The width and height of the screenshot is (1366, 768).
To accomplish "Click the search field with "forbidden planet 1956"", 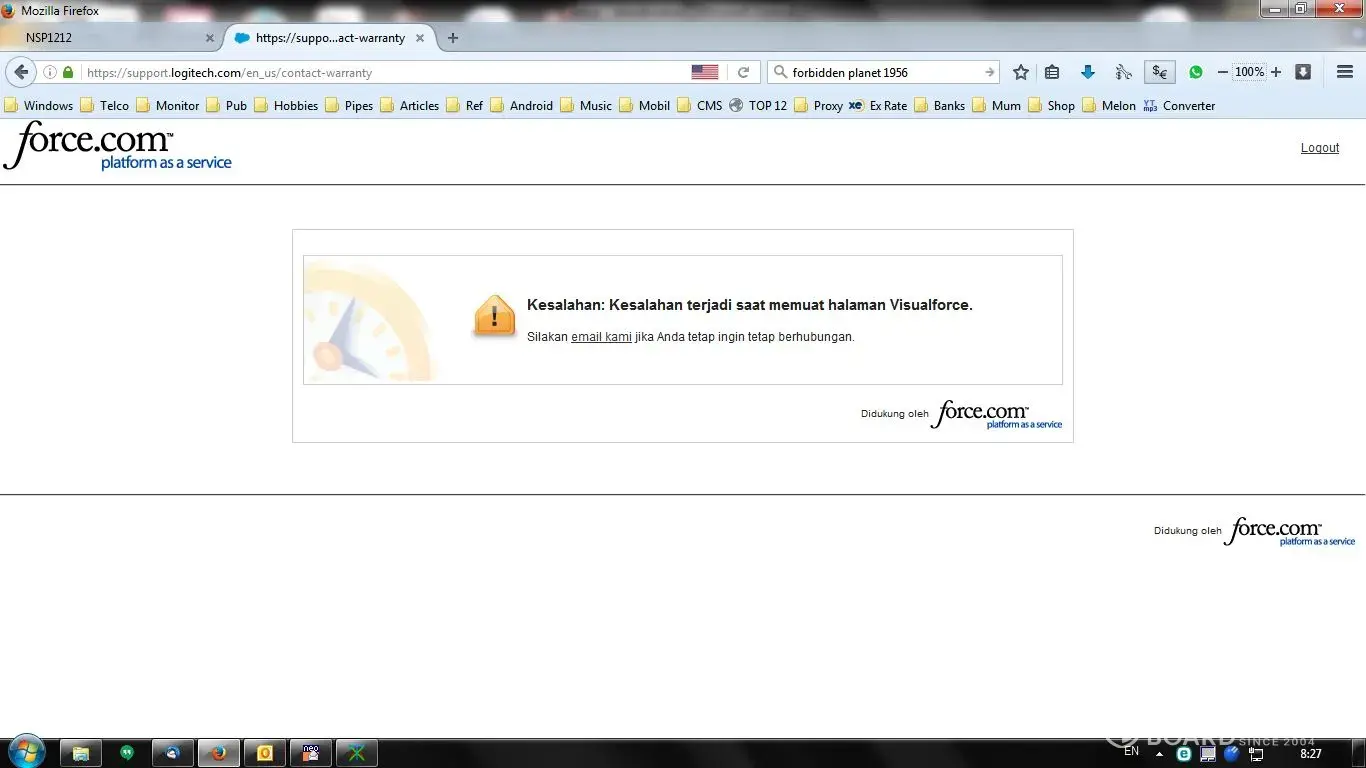I will pyautogui.click(x=880, y=72).
